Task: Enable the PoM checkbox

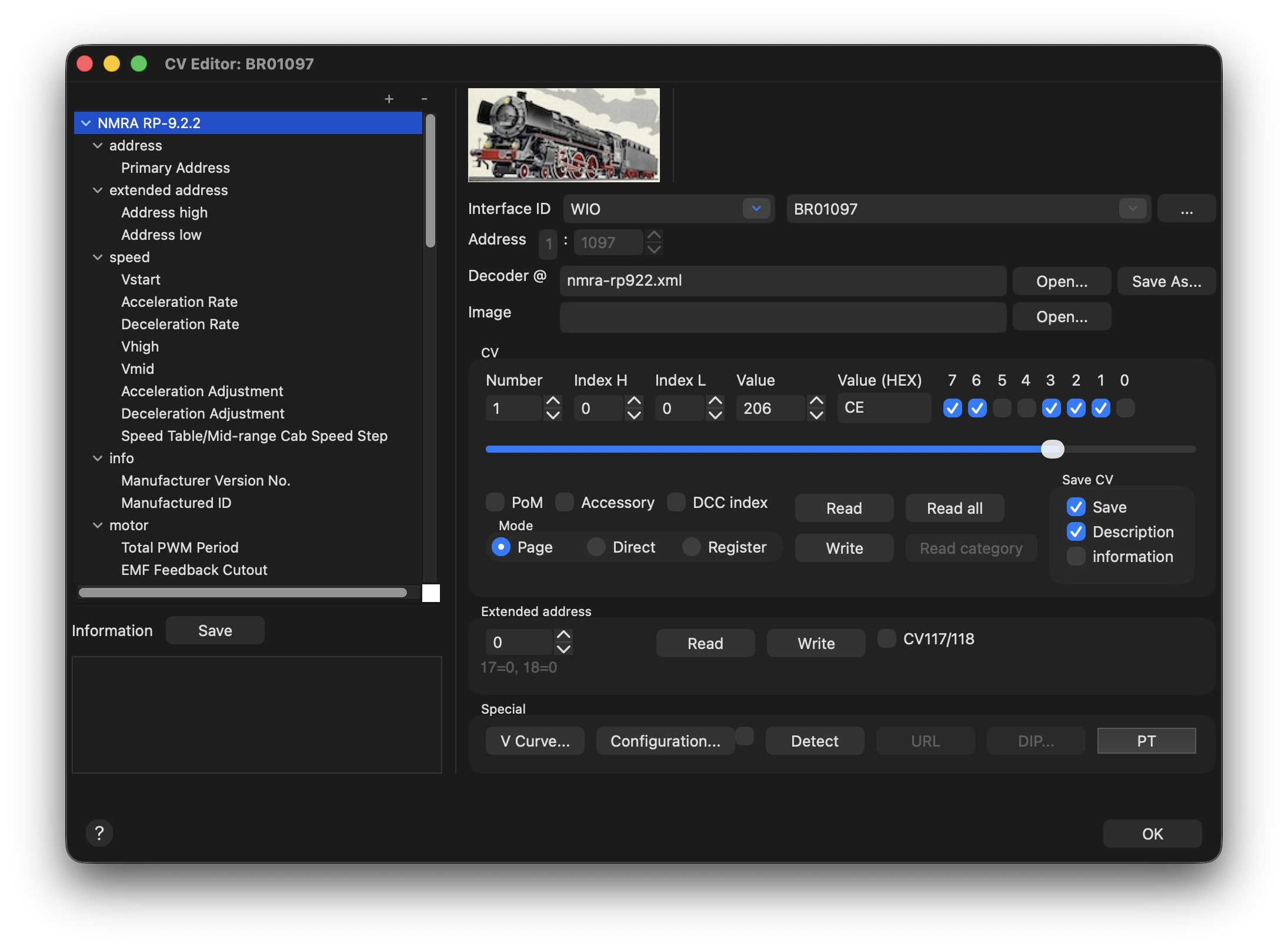Action: tap(495, 503)
